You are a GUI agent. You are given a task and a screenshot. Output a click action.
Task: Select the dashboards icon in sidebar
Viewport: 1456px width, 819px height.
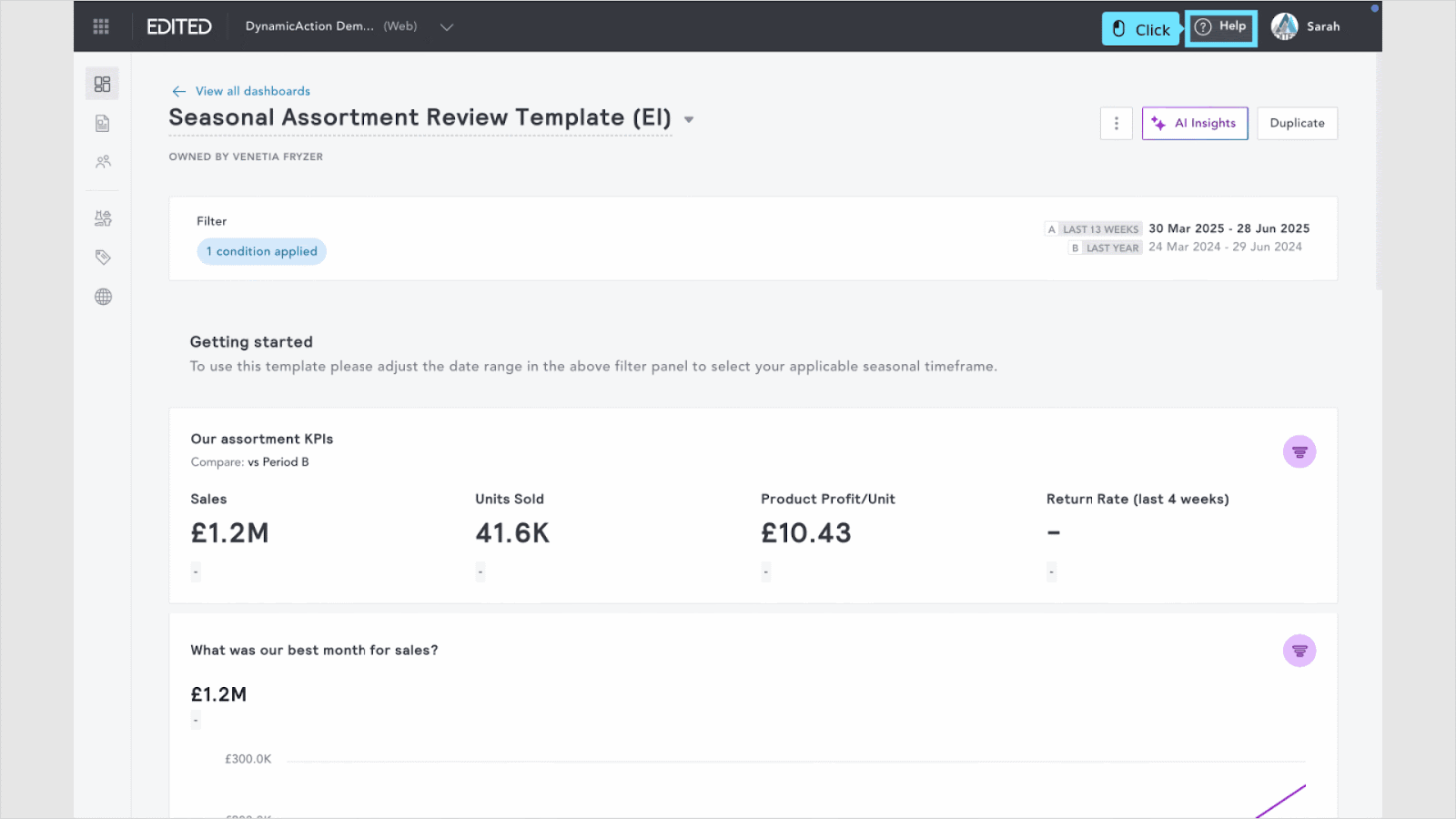point(102,84)
